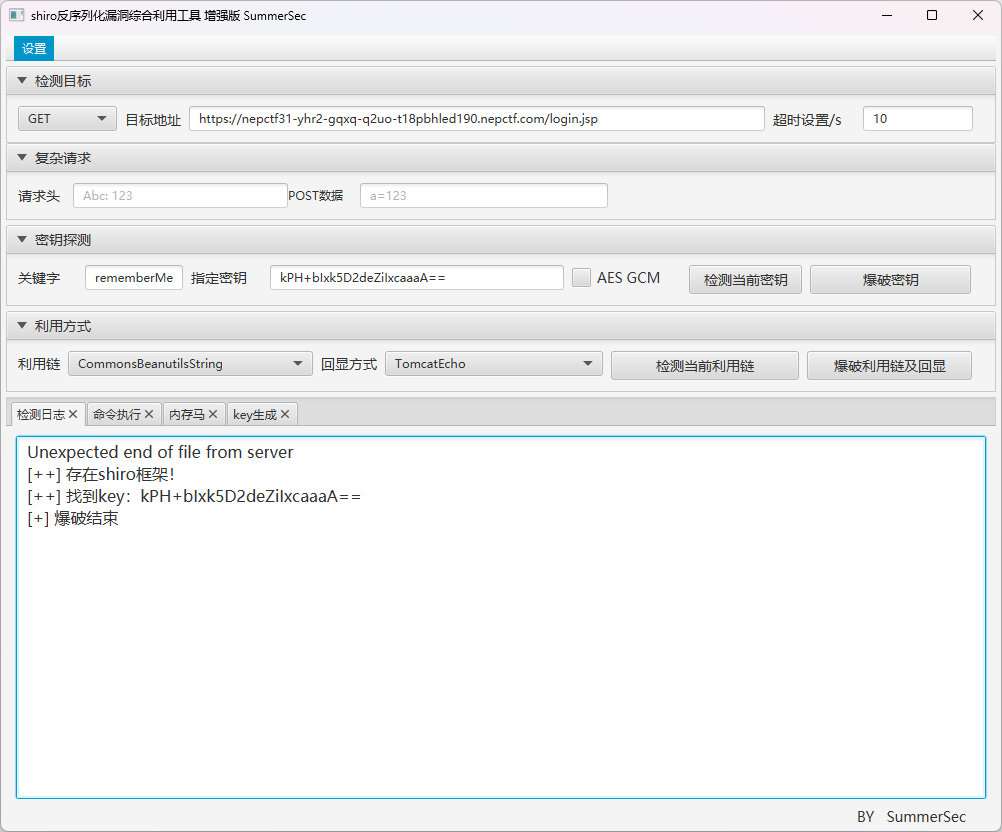Click the app icon in title bar
Screen dimensions: 1002x832
point(16,15)
